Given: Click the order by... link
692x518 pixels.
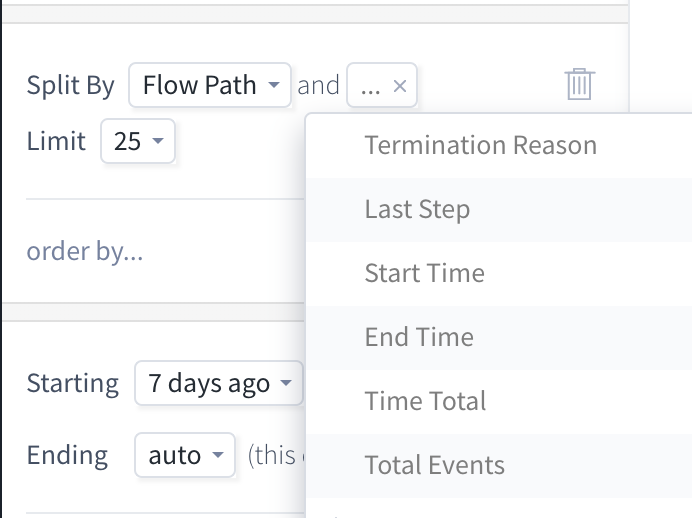Looking at the screenshot, I should point(85,251).
